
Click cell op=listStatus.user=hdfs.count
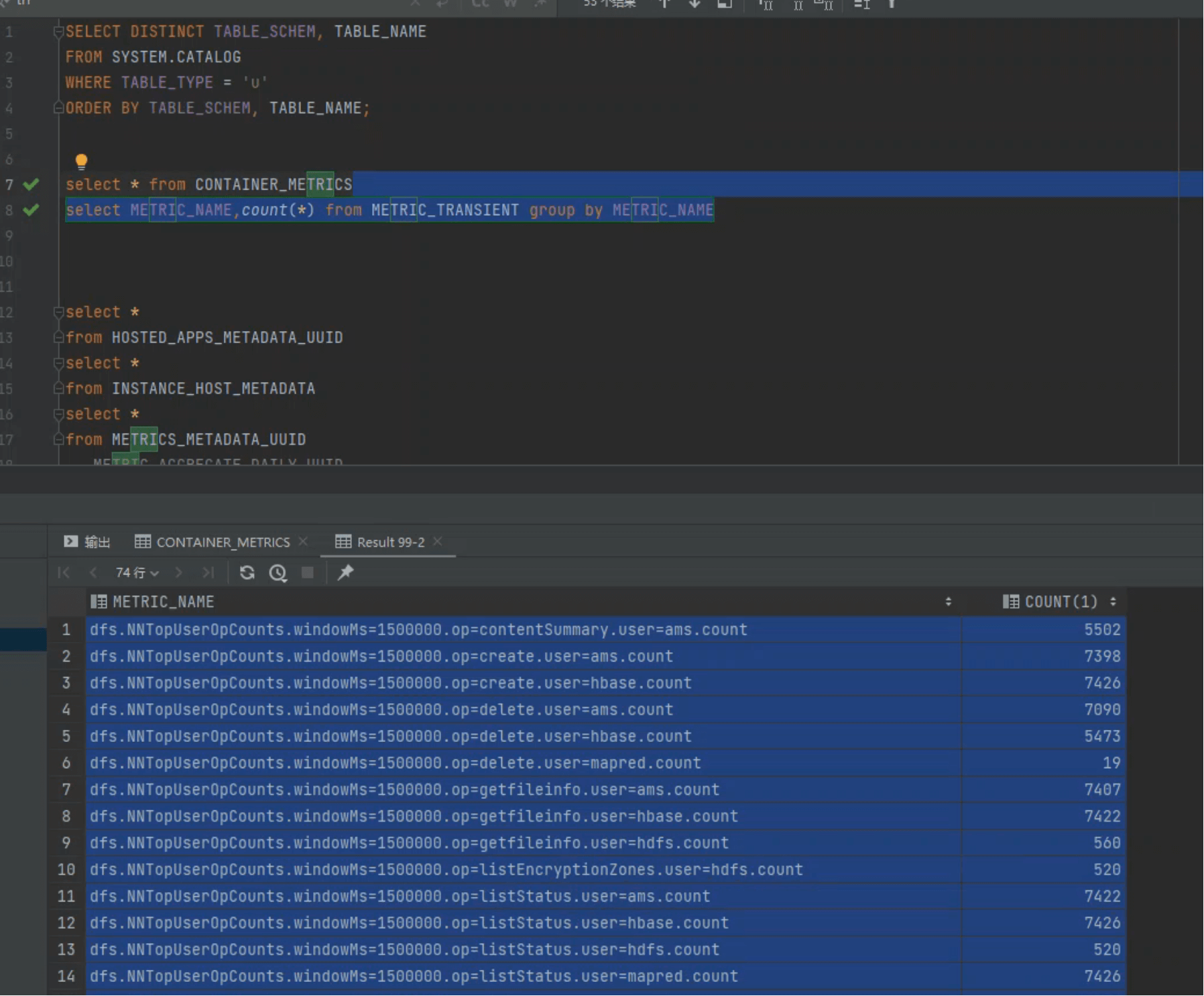pos(523,949)
